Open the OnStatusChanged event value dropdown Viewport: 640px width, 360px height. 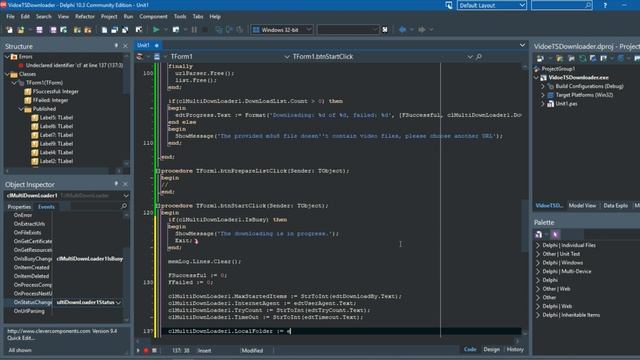[119, 302]
